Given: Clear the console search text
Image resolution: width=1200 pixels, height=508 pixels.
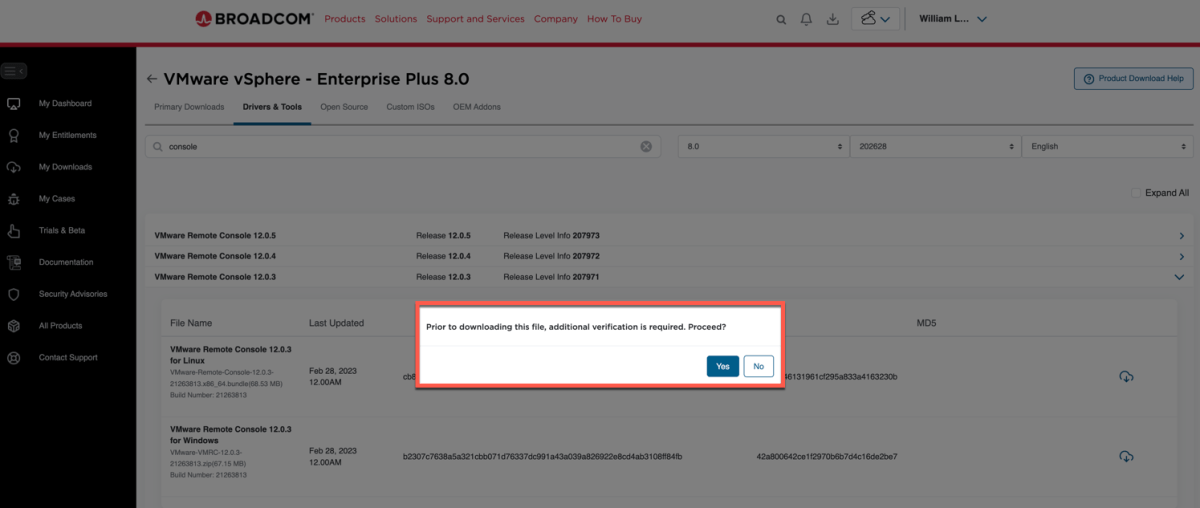Looking at the screenshot, I should [x=646, y=146].
